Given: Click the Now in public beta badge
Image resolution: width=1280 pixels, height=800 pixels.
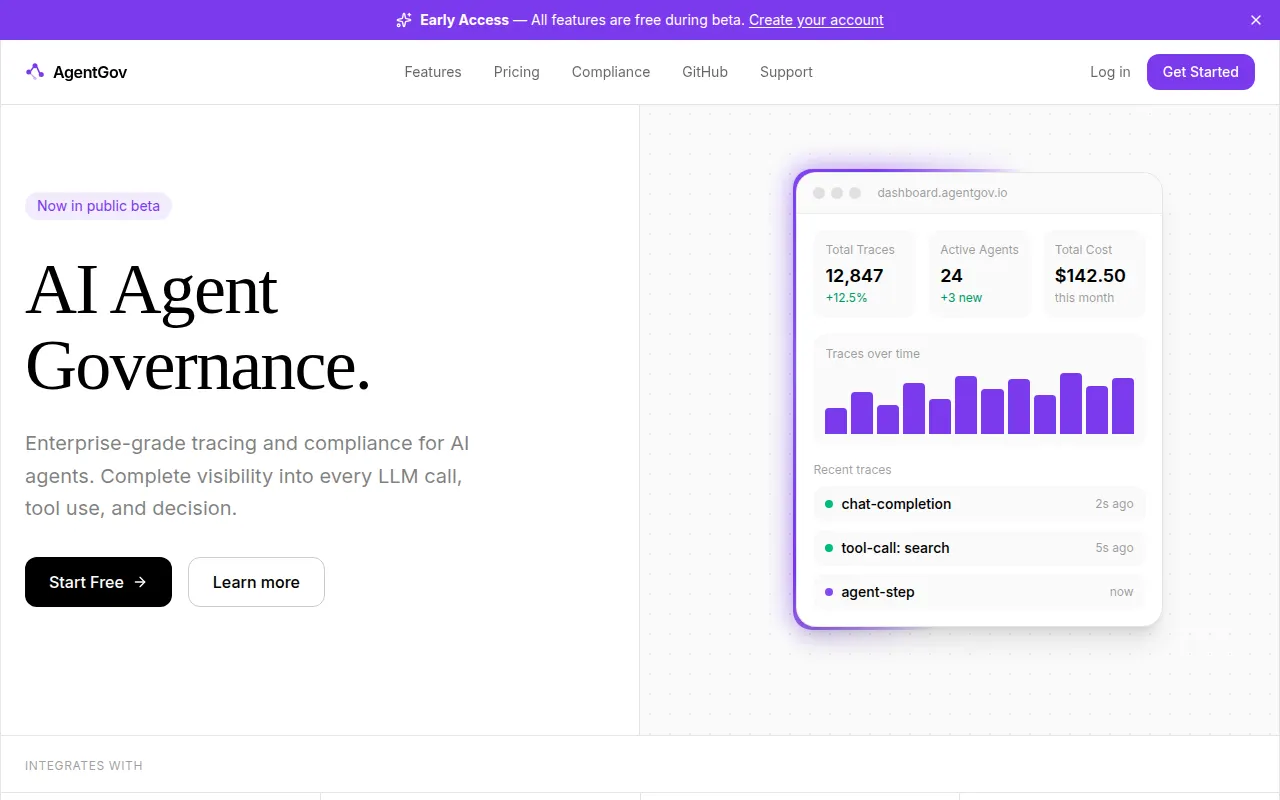Looking at the screenshot, I should (99, 206).
